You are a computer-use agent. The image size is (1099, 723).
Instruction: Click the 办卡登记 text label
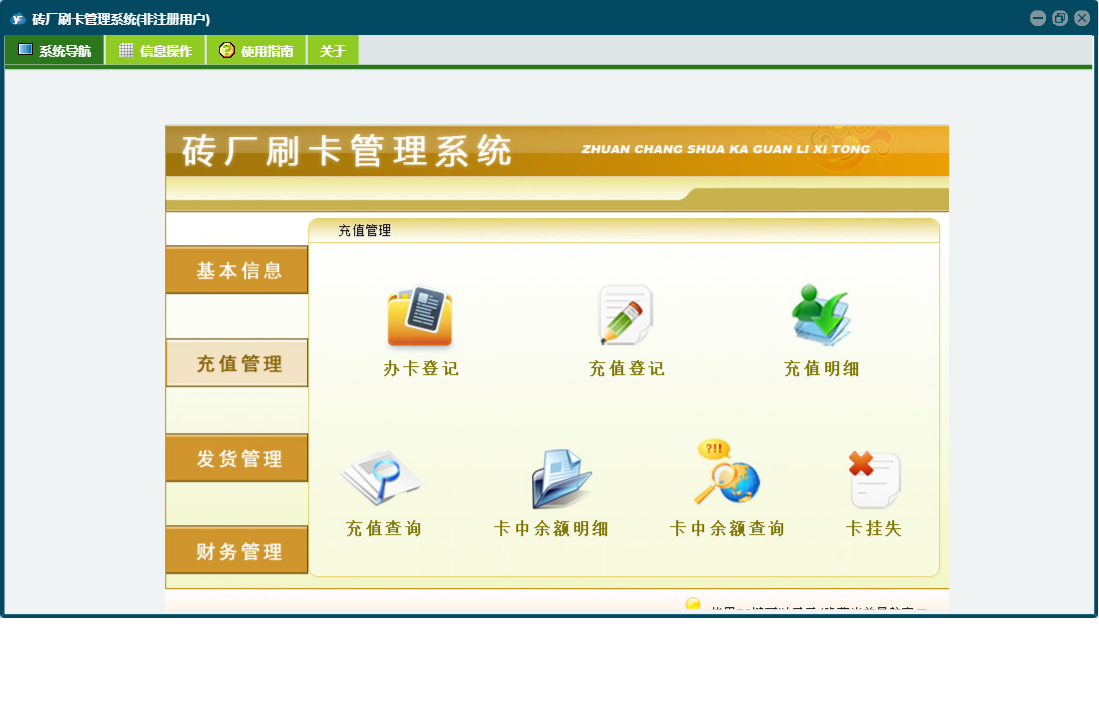pos(421,369)
